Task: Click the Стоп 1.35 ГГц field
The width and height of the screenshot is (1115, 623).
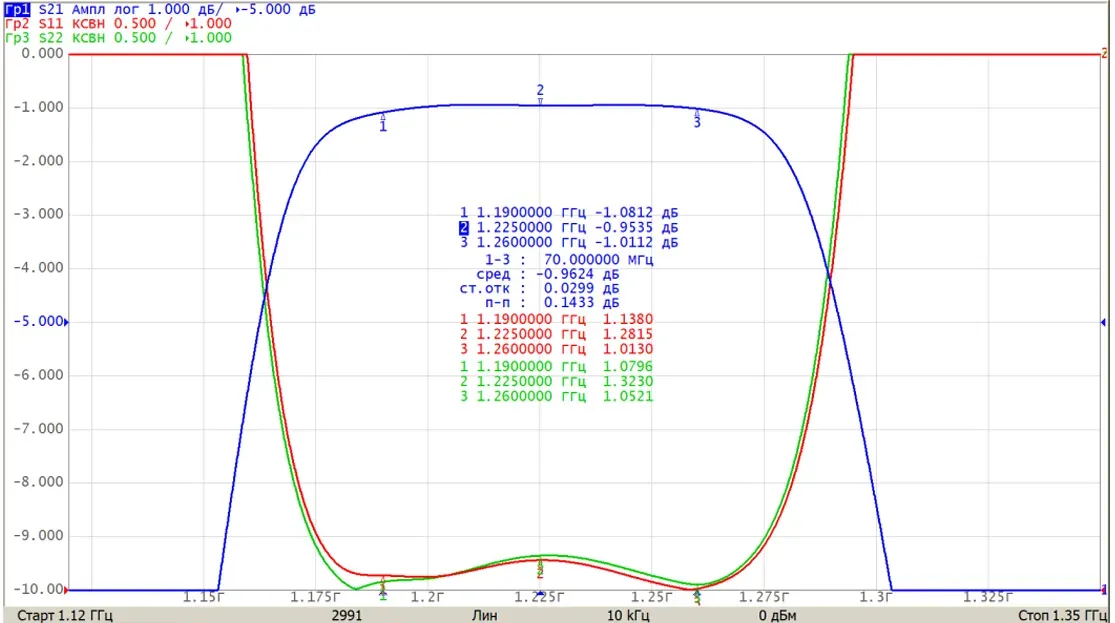Action: pos(1062,615)
